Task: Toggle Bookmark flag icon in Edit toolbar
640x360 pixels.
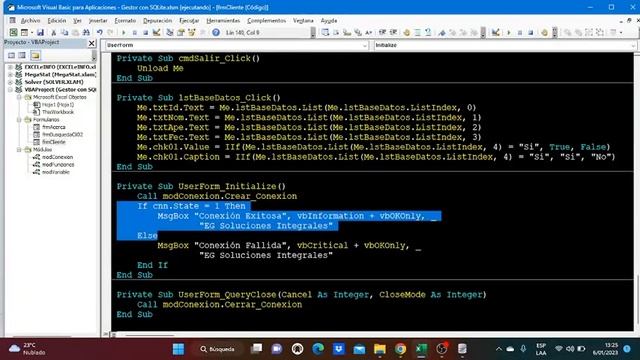Action: pos(442,32)
